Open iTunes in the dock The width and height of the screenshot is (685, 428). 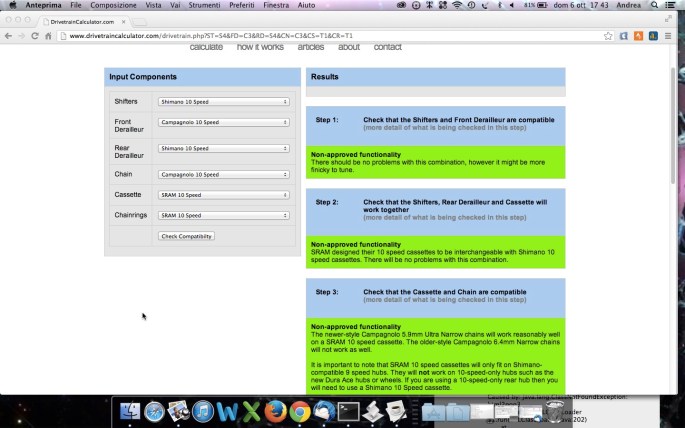pos(202,411)
